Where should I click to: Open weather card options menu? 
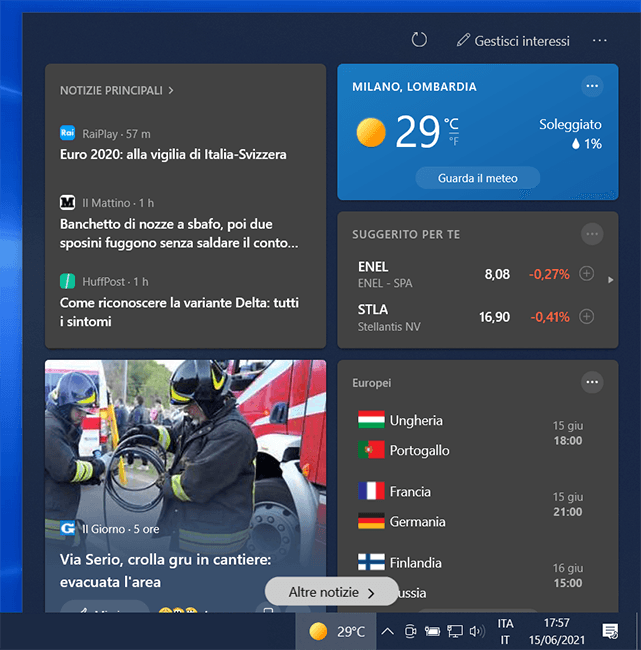coord(592,86)
